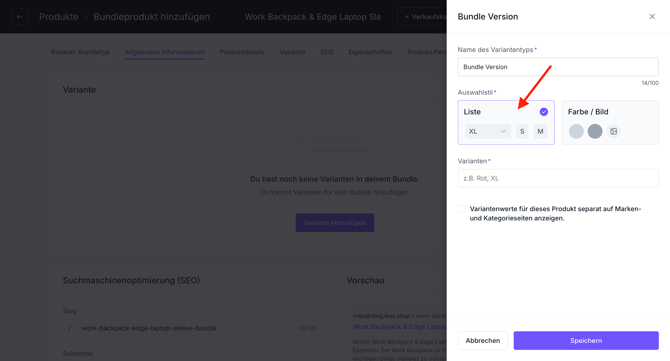Click the purple checkmark on Liste

[x=544, y=112]
